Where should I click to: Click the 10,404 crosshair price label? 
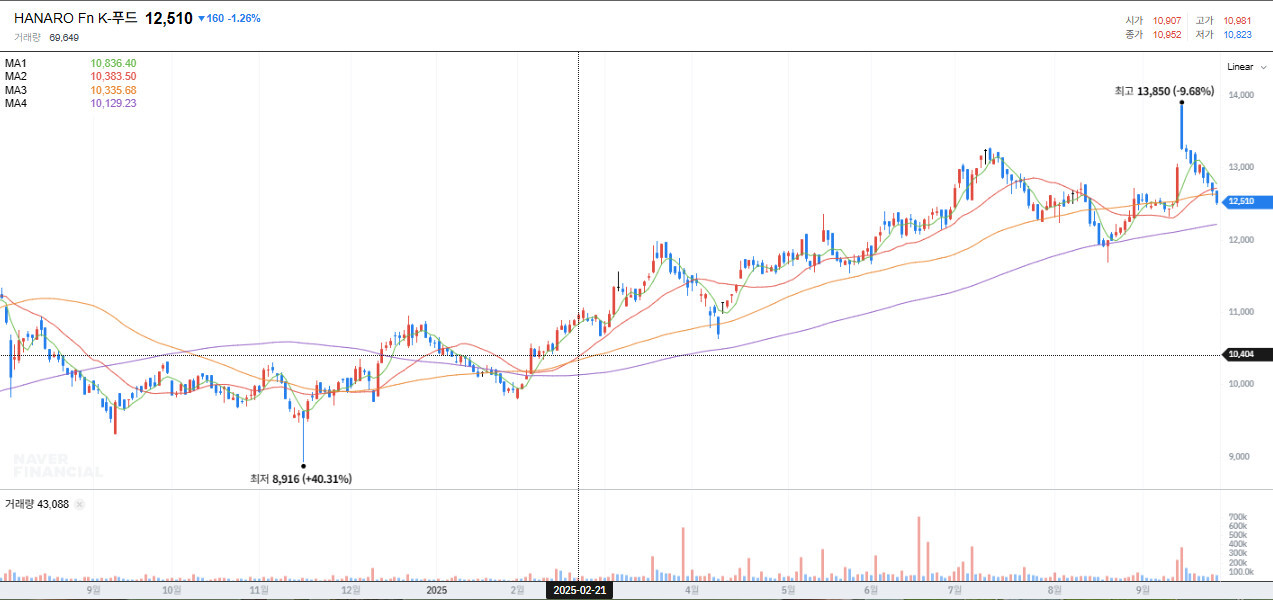coord(1247,354)
